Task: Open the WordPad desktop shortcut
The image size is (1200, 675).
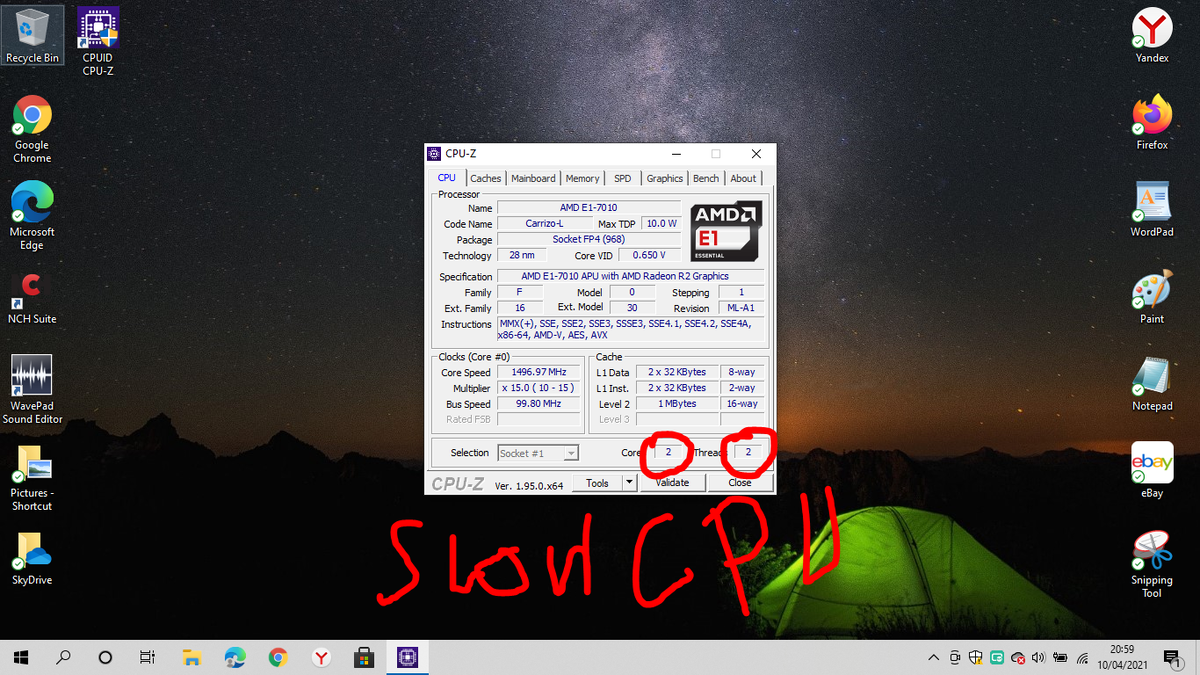Action: pyautogui.click(x=1152, y=209)
